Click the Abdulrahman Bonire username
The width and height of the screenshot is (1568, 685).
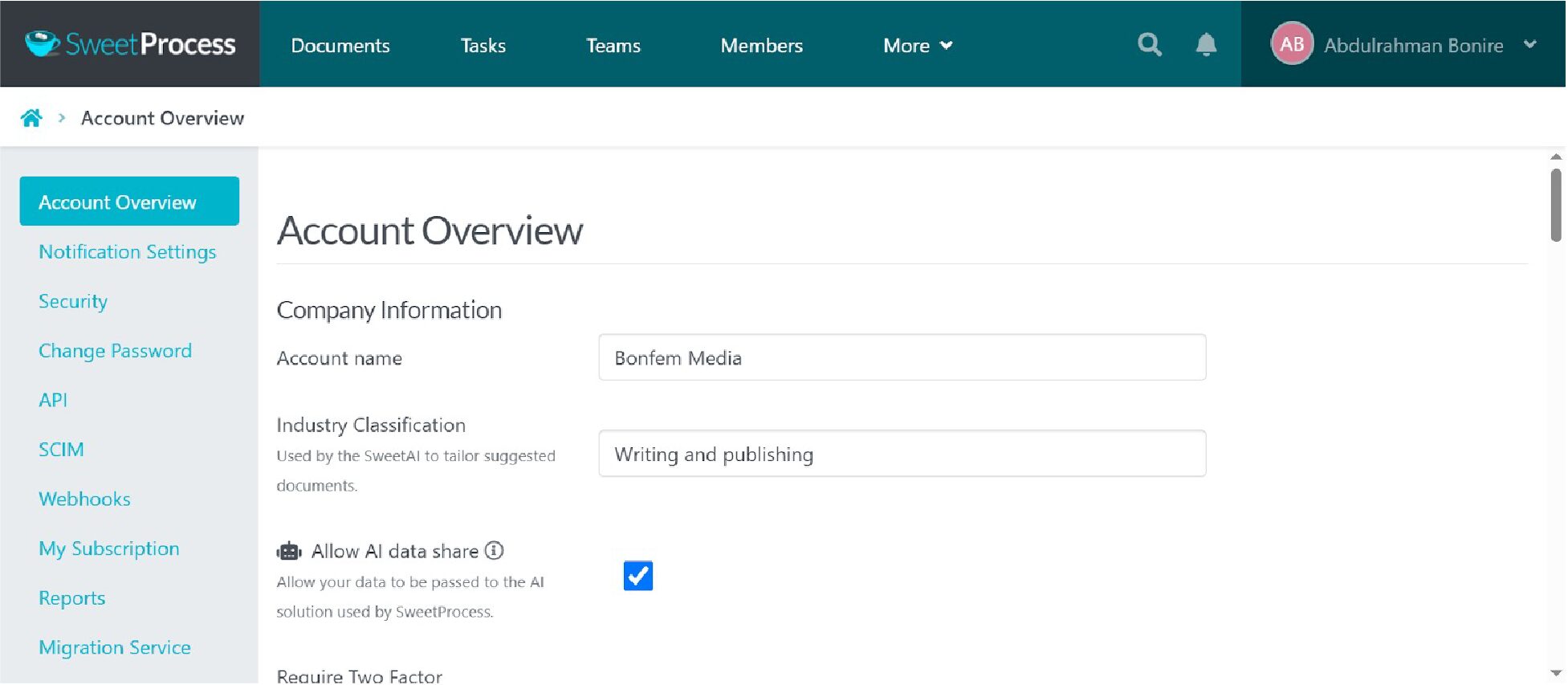click(x=1414, y=46)
